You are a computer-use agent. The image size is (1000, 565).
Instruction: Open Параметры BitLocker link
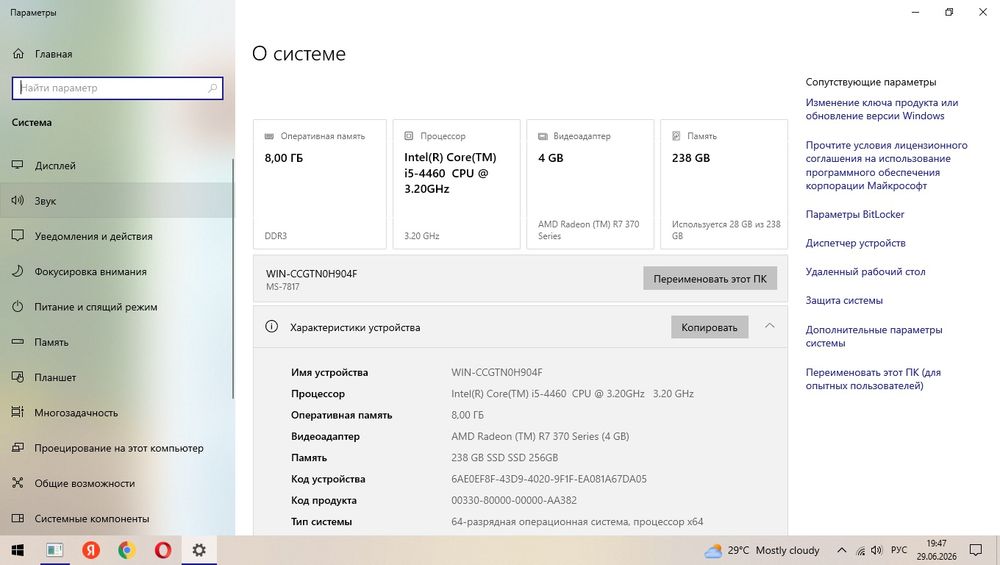pos(855,214)
